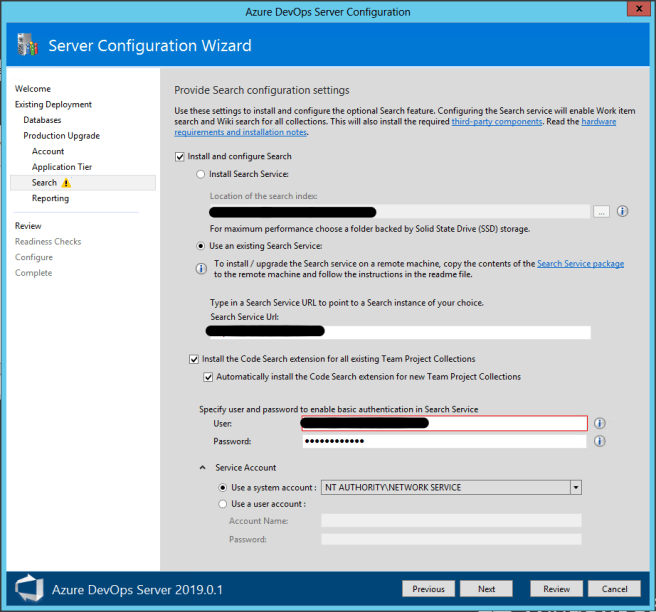This screenshot has height=612, width=656.
Task: Click the browse ellipsis button for index location
Action: click(x=600, y=211)
